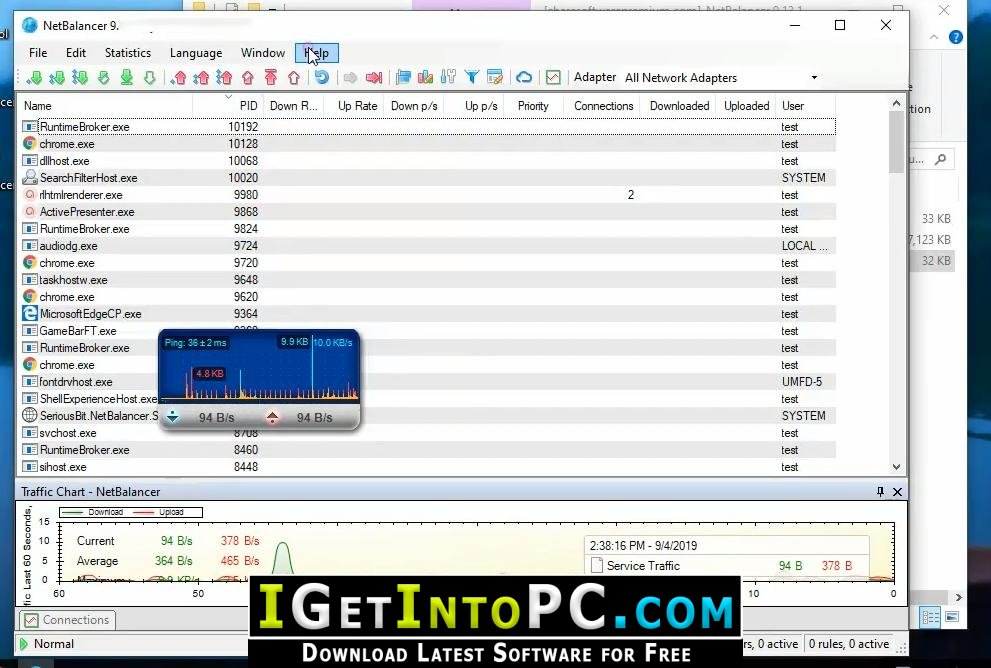
Task: Sort by the Downloaded column header
Action: pyautogui.click(x=679, y=106)
